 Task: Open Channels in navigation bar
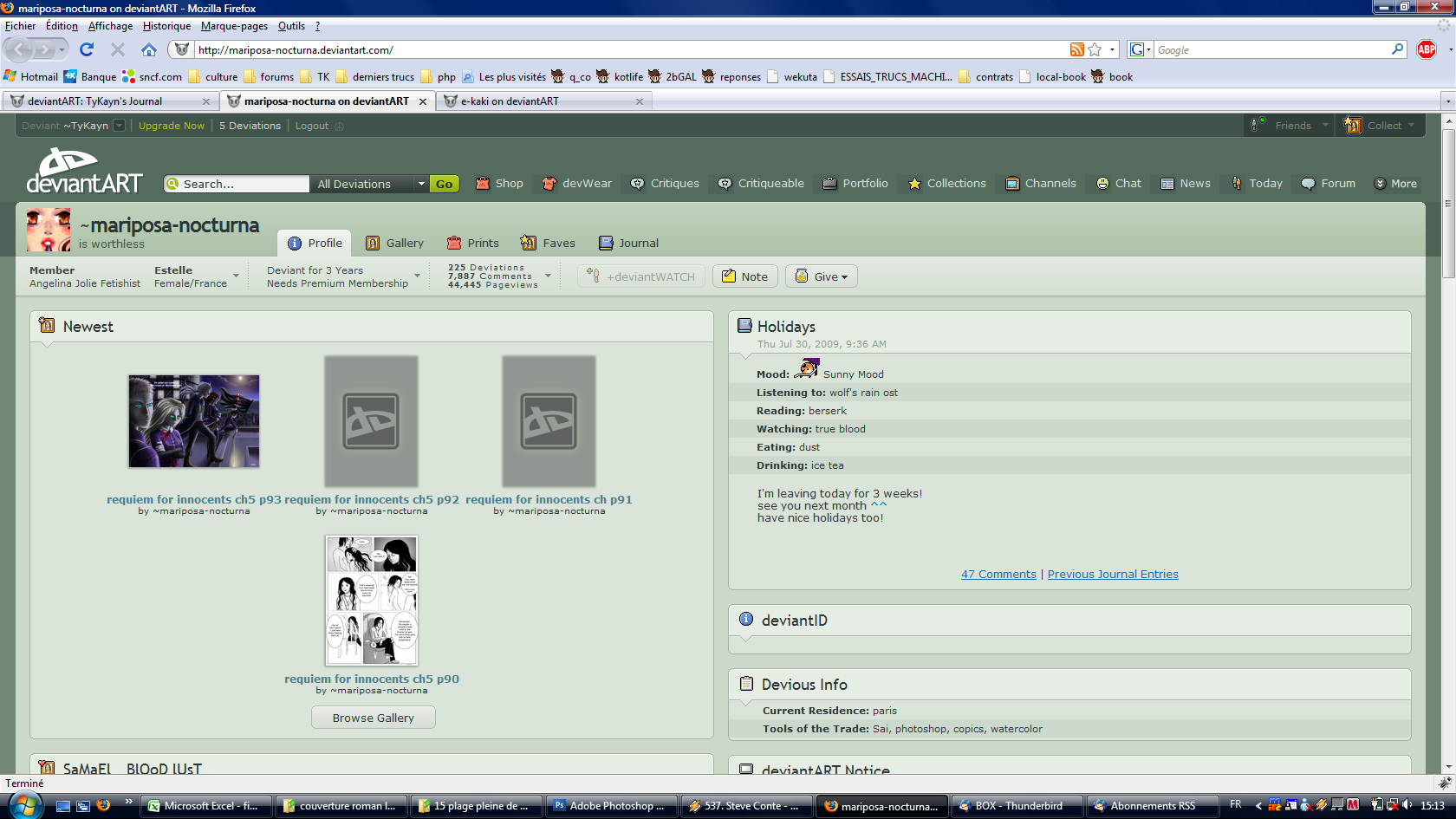[x=1040, y=184]
